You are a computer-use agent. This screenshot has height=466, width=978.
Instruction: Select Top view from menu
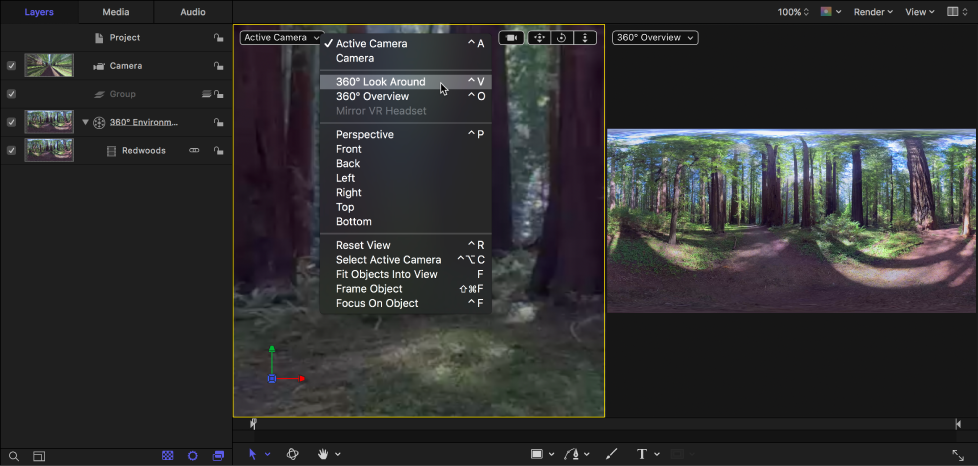click(405, 207)
